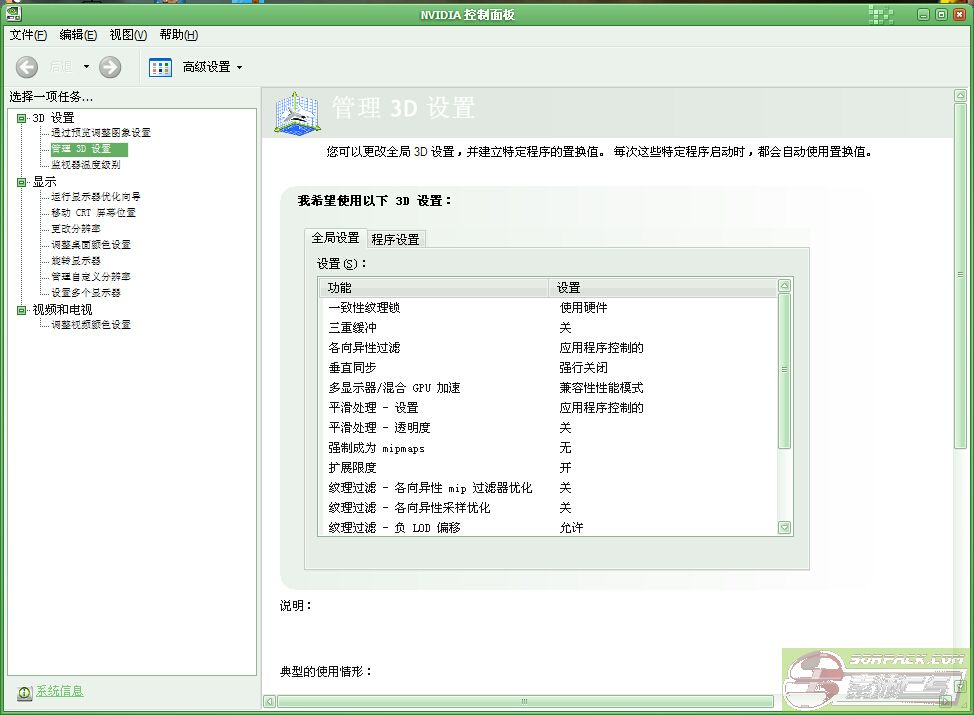Screen dimensions: 974x715
Task: Click the back navigation arrow icon
Action: 28,67
